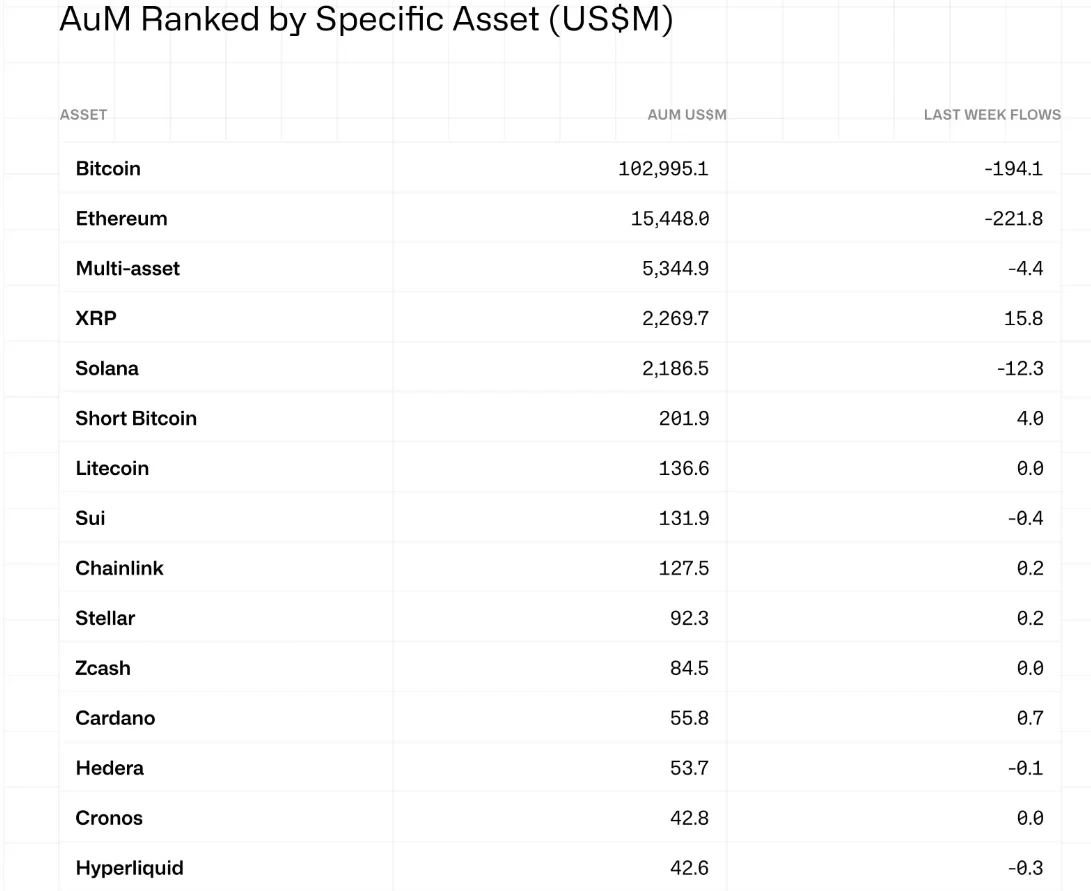The width and height of the screenshot is (1091, 891).
Task: Click Bitcoin's AUM value 102,995.1
Action: point(664,169)
